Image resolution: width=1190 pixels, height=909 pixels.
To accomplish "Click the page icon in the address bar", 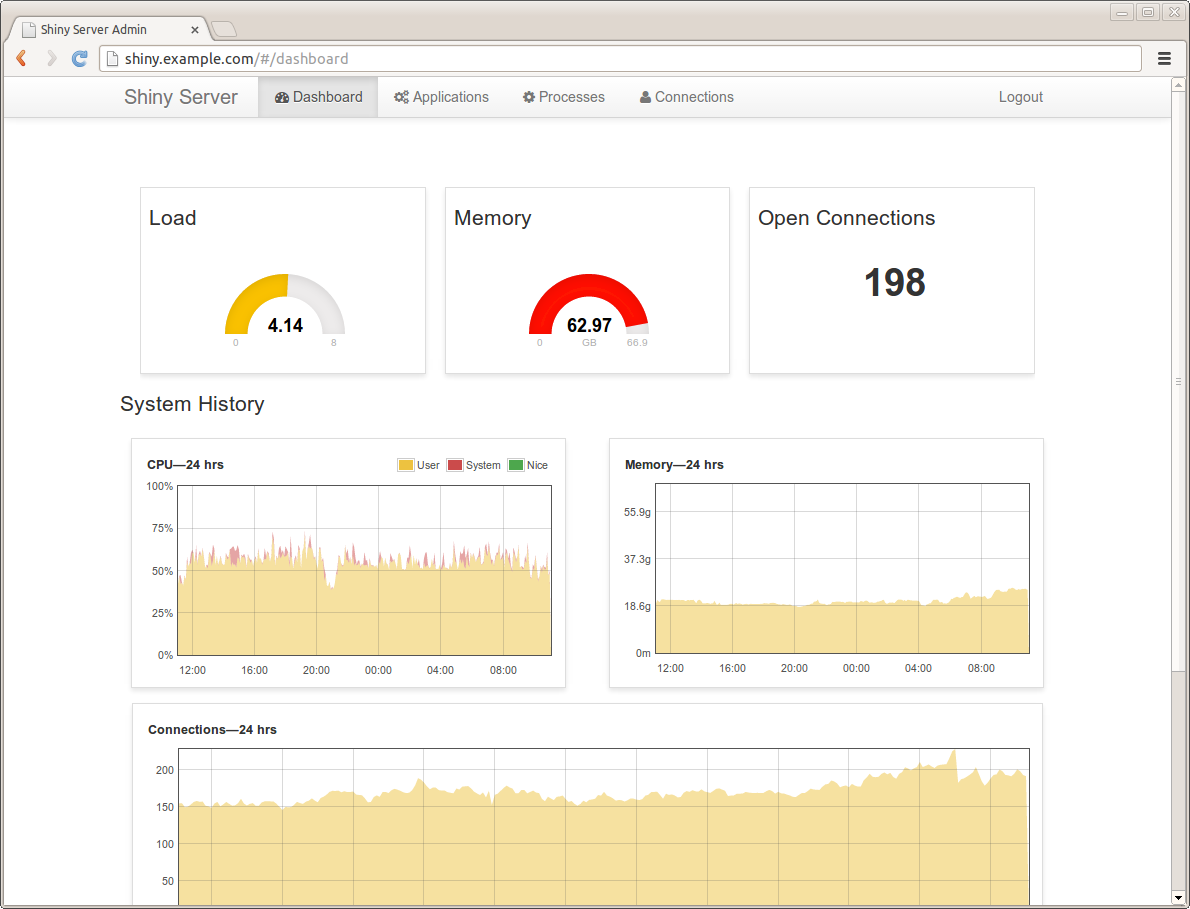I will click(112, 58).
